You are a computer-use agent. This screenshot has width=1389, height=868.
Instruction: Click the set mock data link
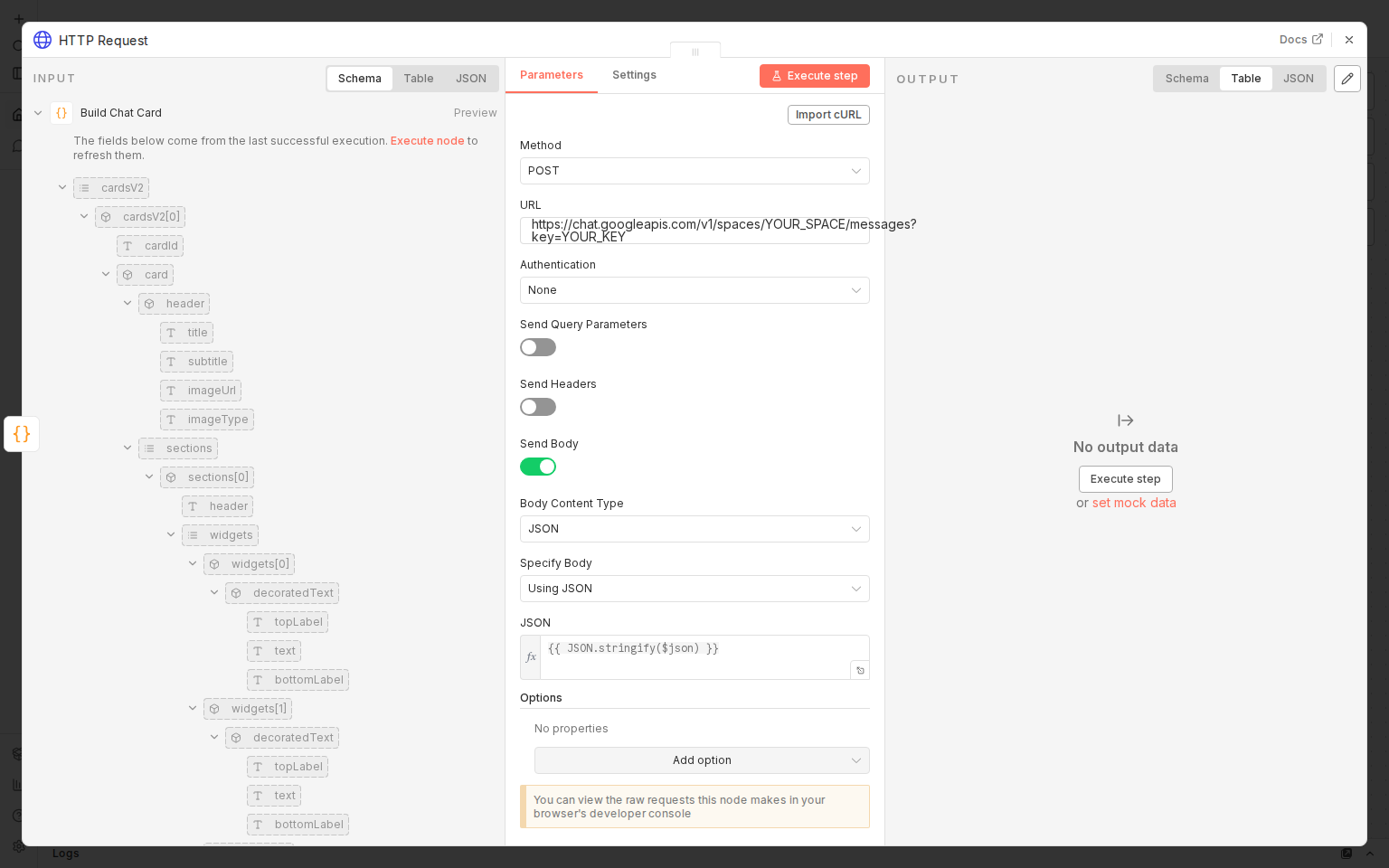pyautogui.click(x=1134, y=503)
